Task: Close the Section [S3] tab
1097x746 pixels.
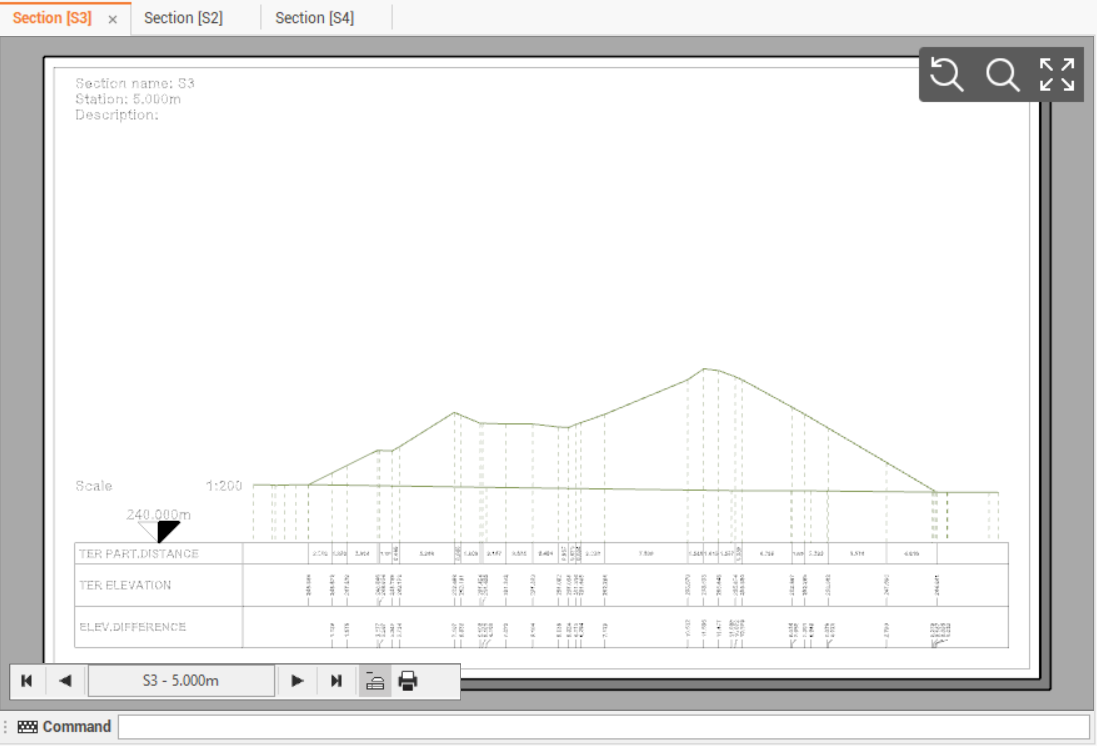Action: pyautogui.click(x=113, y=19)
